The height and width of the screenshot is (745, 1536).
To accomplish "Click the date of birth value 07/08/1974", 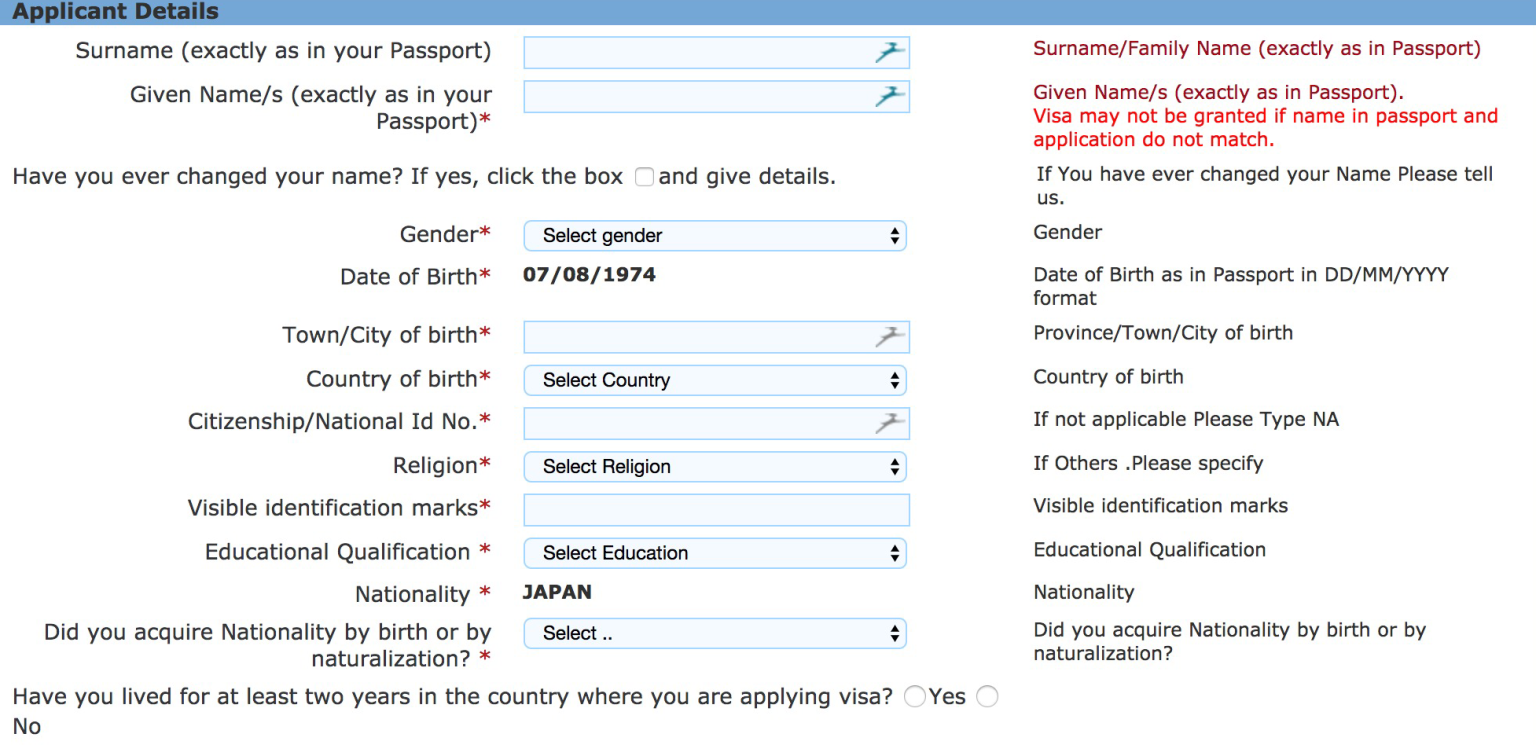I will click(x=589, y=275).
